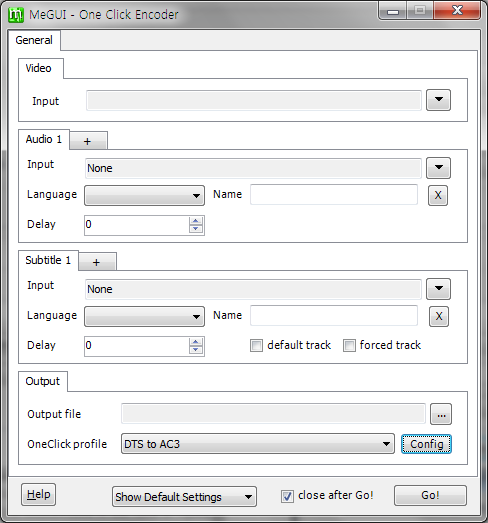Click the Subtitle 1 Delay value field
The width and height of the screenshot is (488, 523).
[137, 346]
